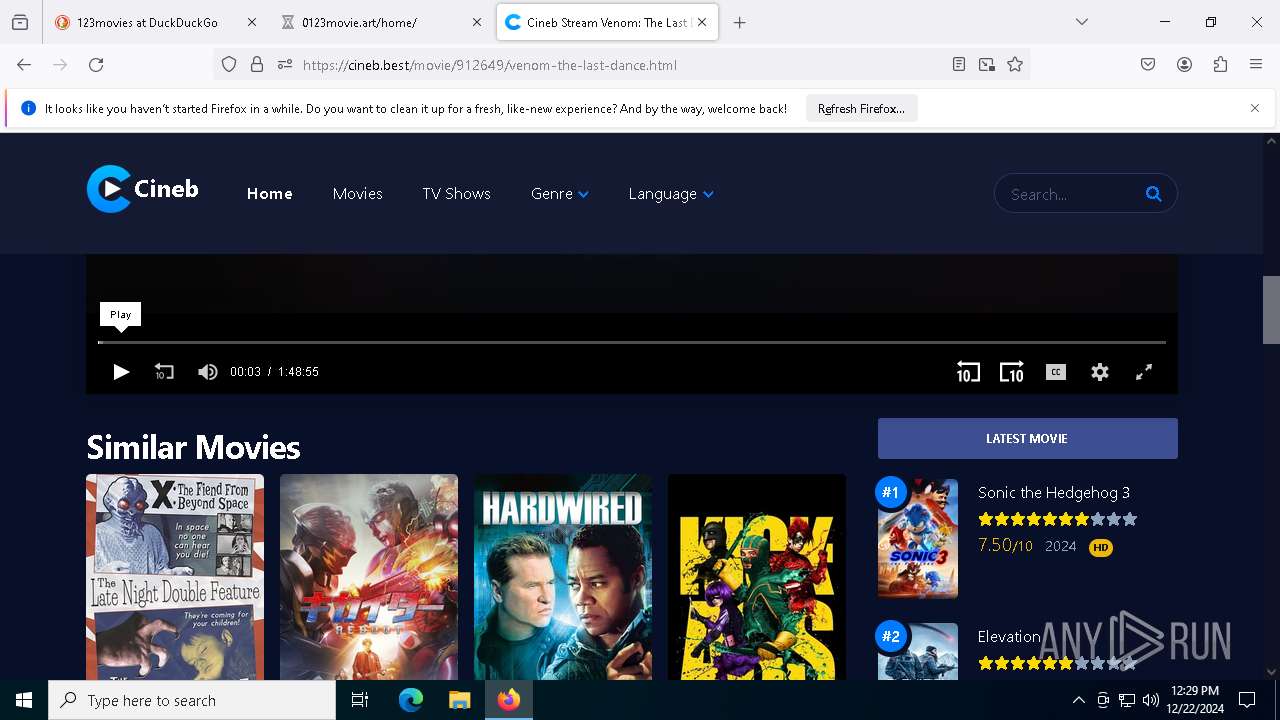Image resolution: width=1280 pixels, height=720 pixels.
Task: Toggle Reader View icon
Action: tap(959, 64)
